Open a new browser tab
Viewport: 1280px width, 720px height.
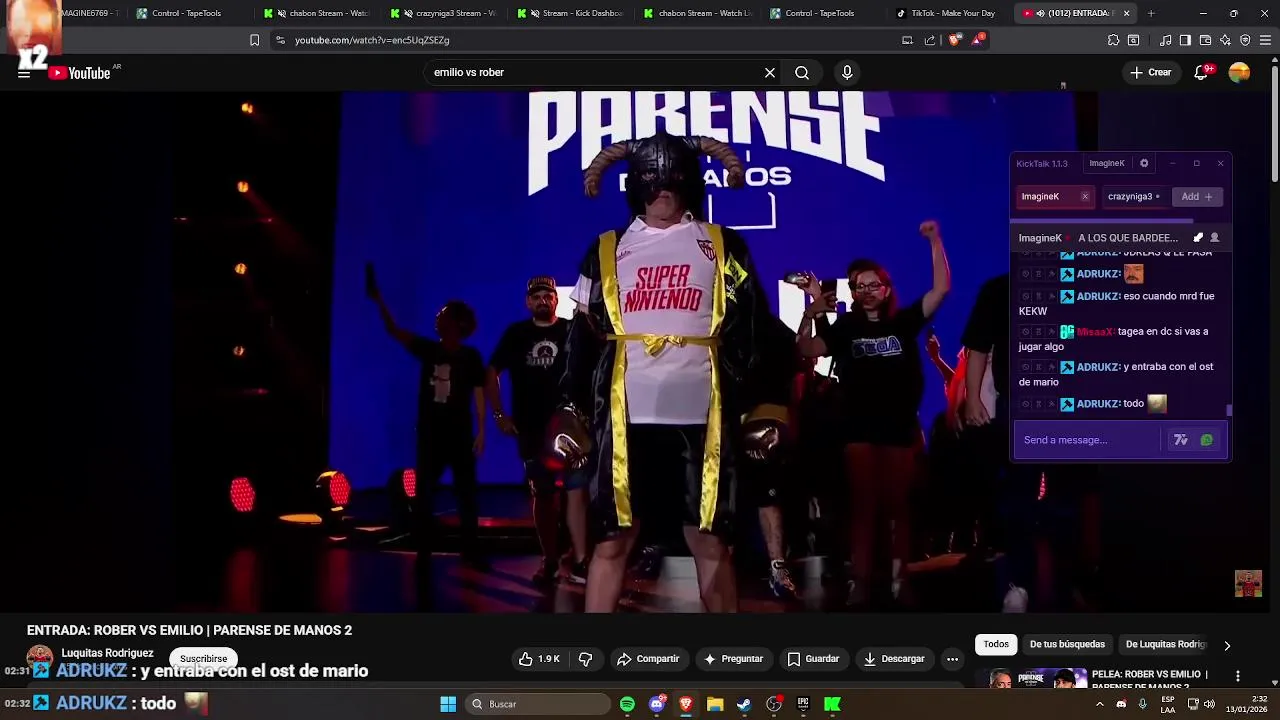(1151, 13)
